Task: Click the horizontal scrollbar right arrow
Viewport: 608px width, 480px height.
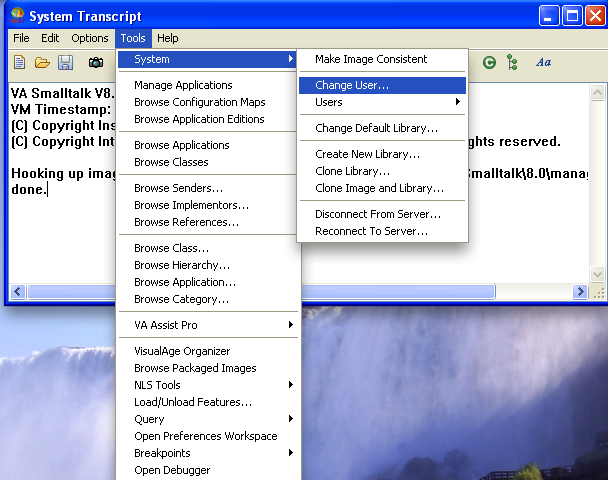Action: click(580, 291)
